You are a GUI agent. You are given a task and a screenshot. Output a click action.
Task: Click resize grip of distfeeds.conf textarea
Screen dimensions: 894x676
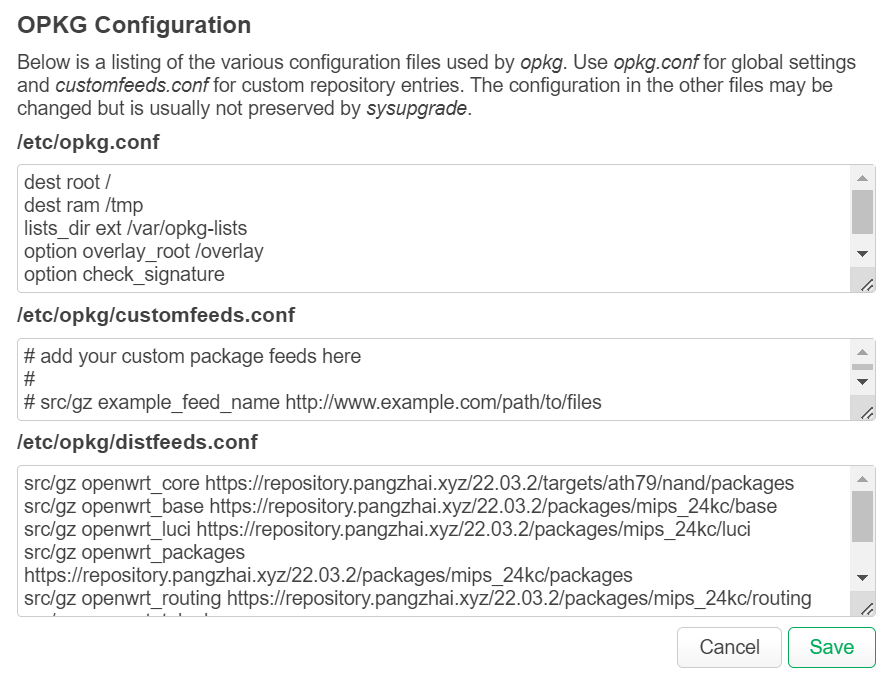pos(866,608)
